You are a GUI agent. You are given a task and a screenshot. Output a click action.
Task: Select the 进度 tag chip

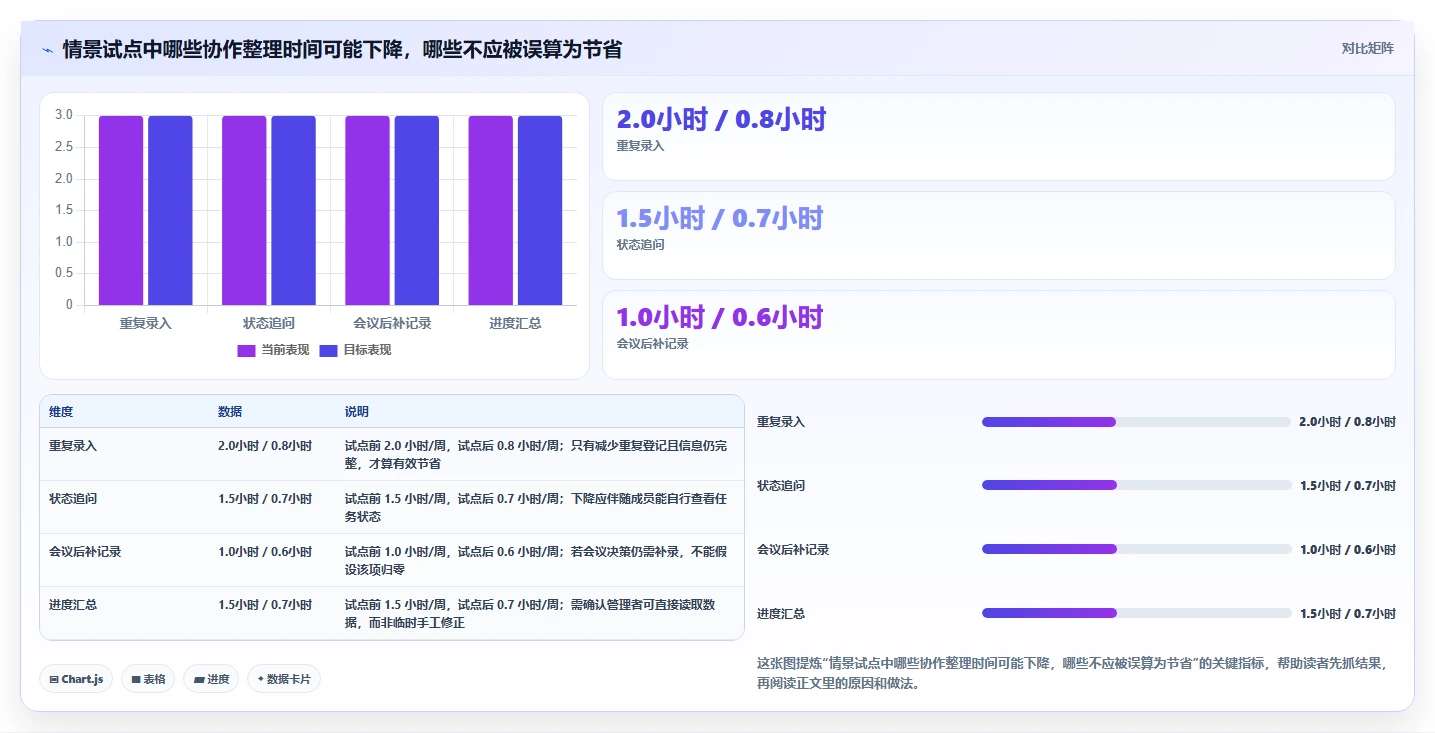click(x=211, y=679)
